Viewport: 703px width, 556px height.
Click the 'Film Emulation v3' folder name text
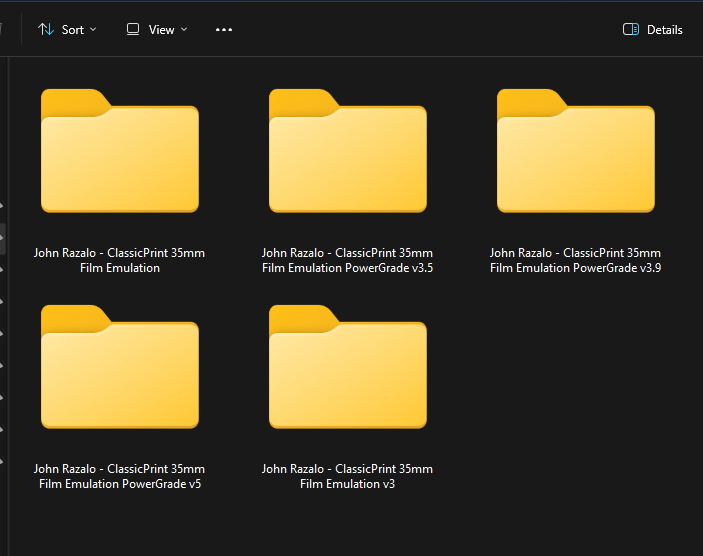click(347, 485)
